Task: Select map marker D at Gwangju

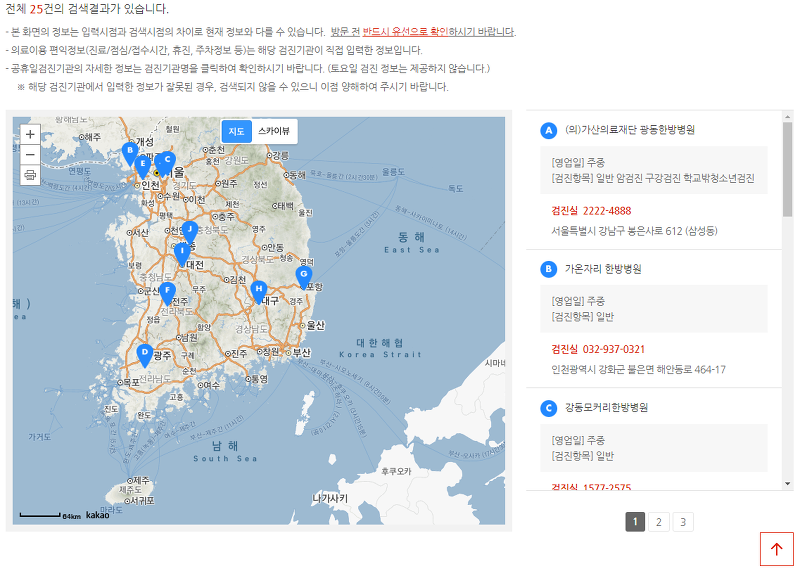Action: 145,355
